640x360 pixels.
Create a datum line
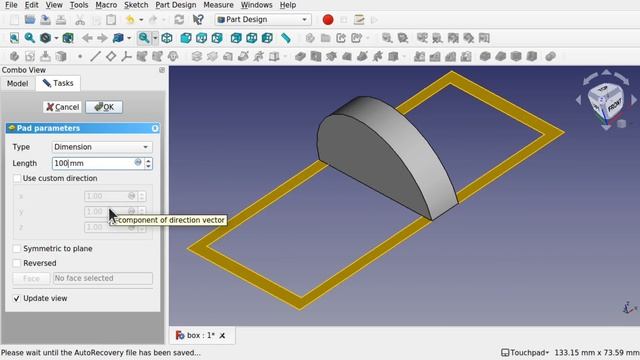(x=96, y=56)
